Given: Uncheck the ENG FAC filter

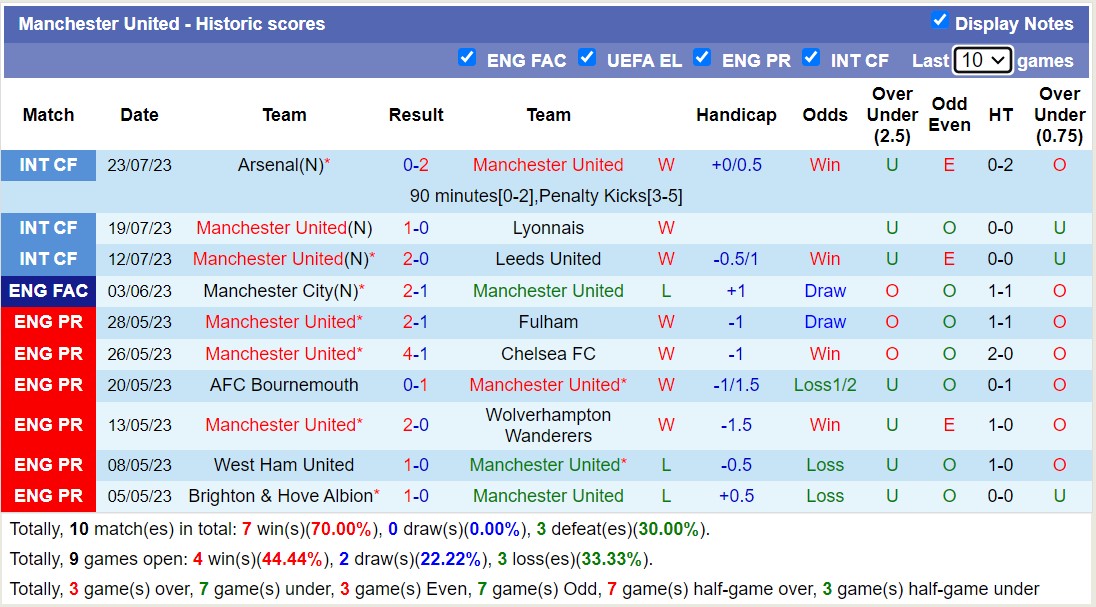Looking at the screenshot, I should (467, 59).
